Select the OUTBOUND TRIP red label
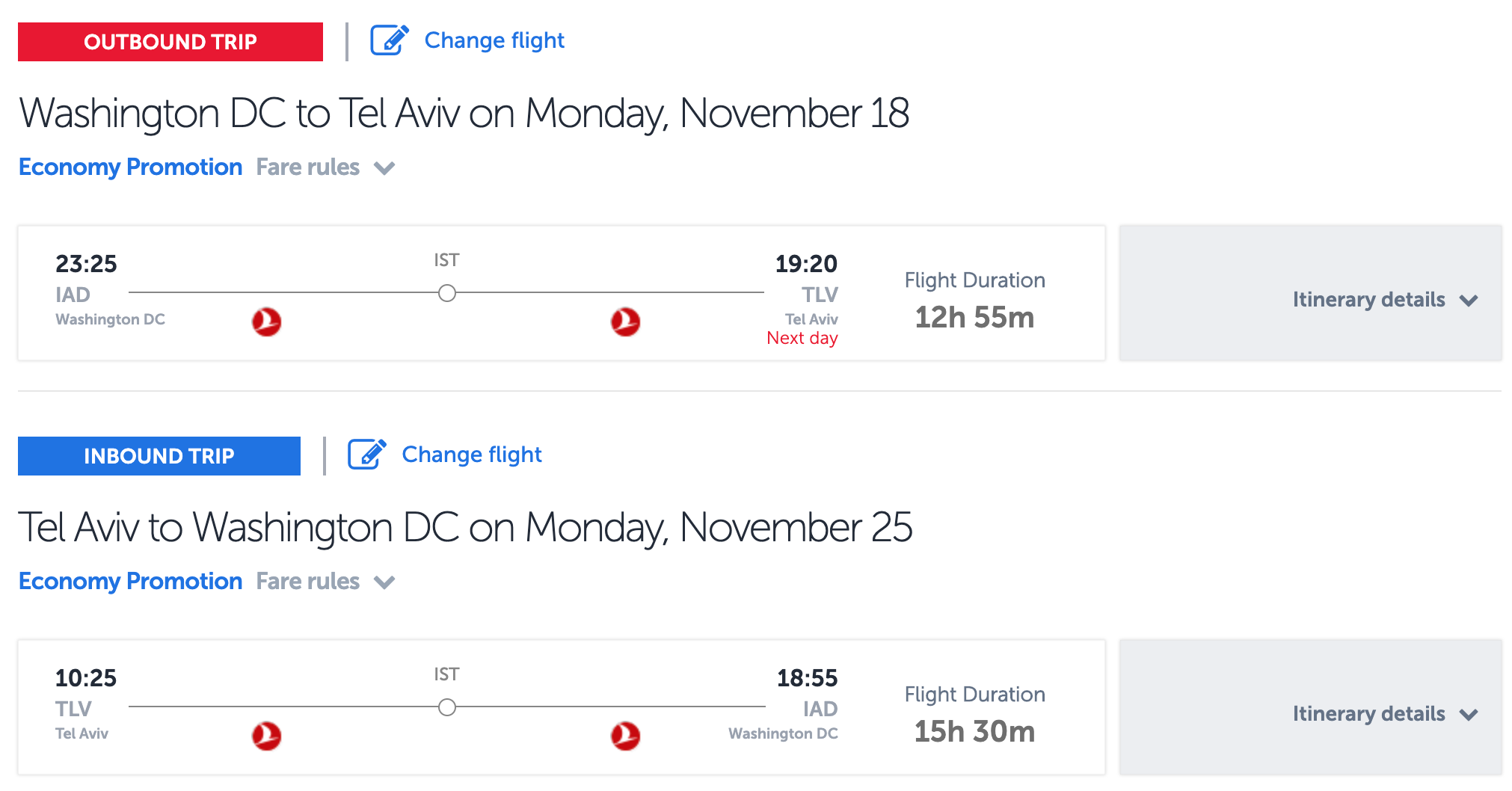The image size is (1512, 791). 170,42
